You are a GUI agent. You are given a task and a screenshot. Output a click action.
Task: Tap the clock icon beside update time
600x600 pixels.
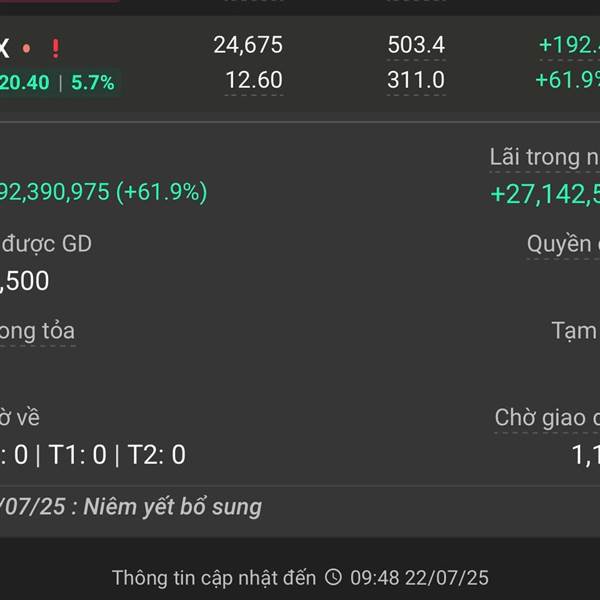tap(333, 577)
